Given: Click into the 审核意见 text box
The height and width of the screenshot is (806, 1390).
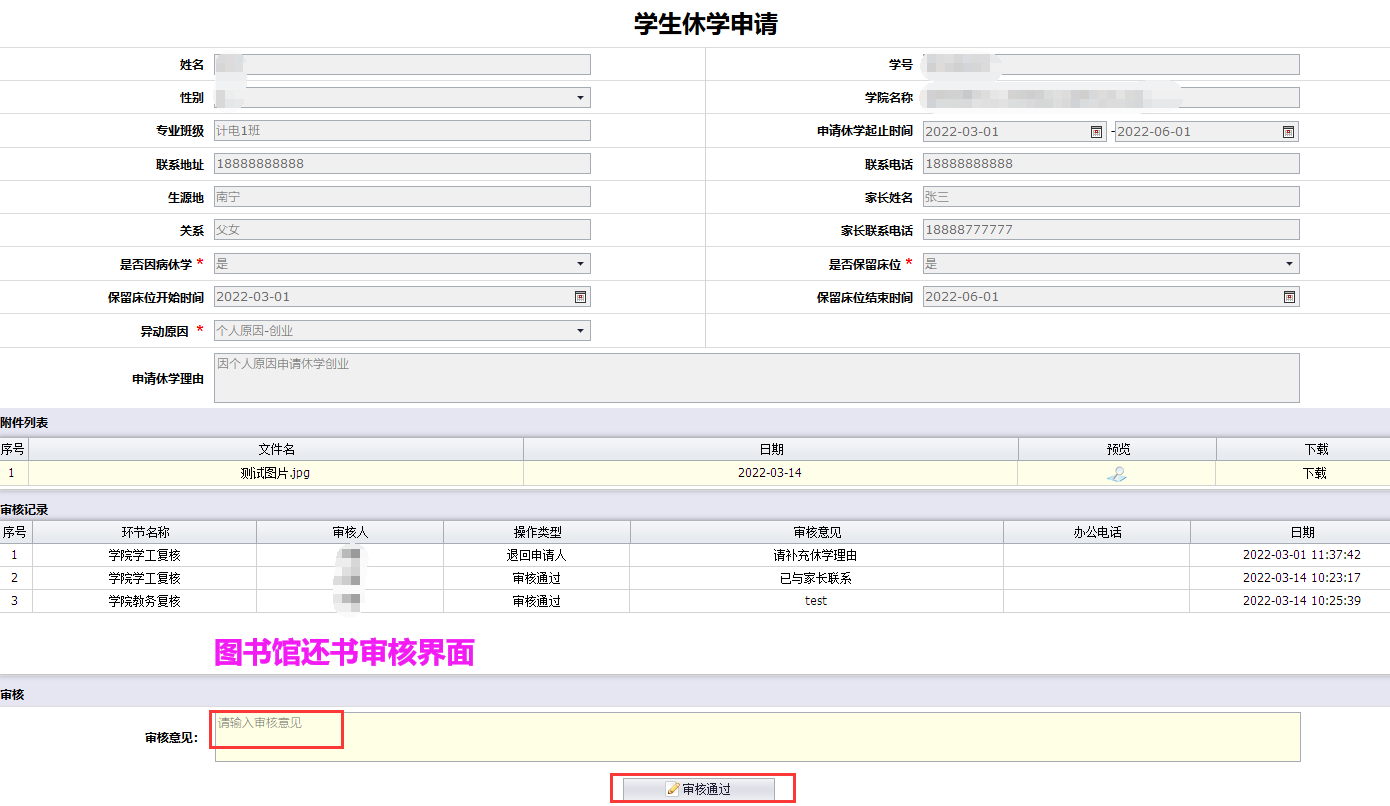Looking at the screenshot, I should click(757, 737).
